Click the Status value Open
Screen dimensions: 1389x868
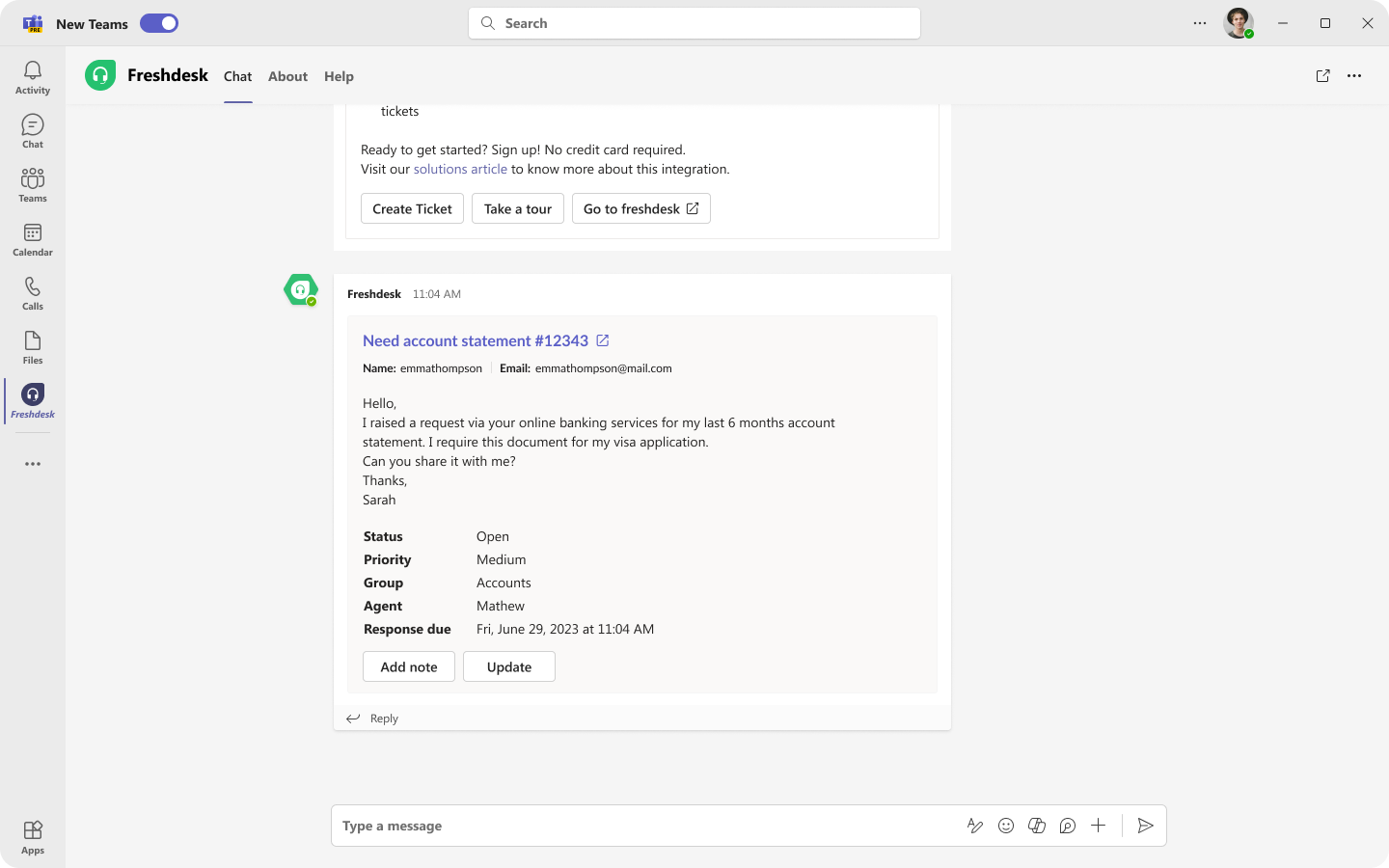(493, 536)
